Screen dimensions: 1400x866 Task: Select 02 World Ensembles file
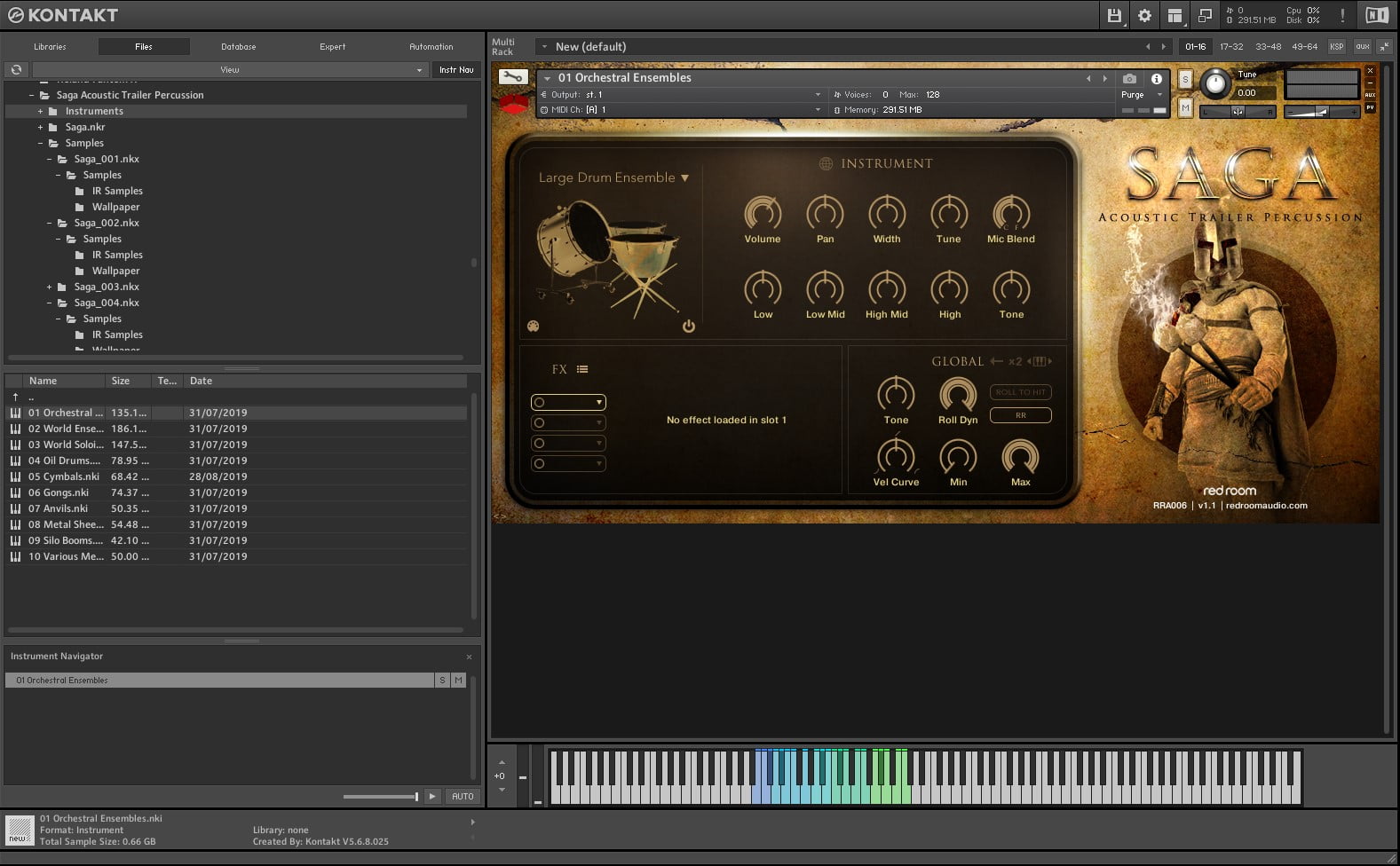236,429
